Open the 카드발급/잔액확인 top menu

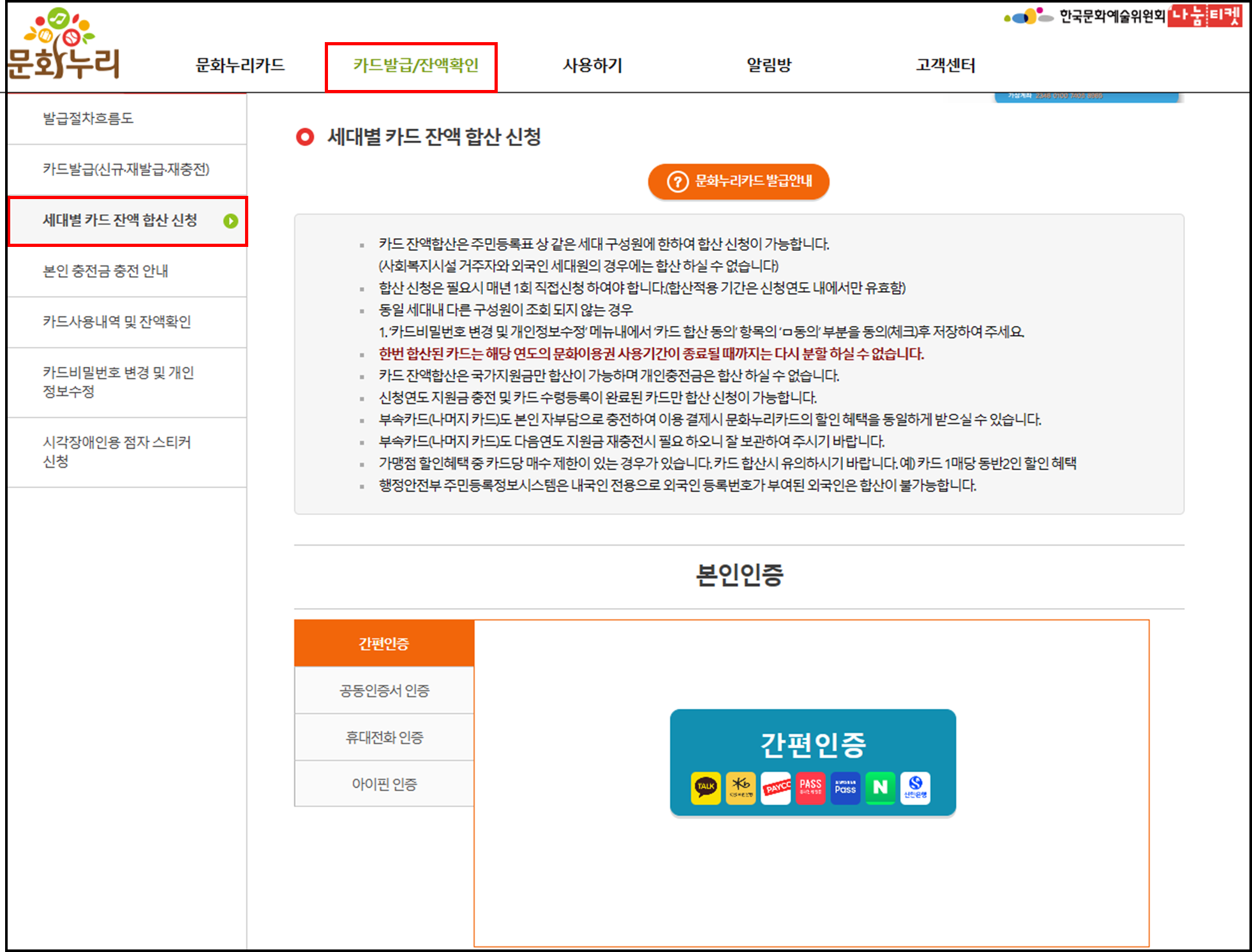[x=415, y=65]
